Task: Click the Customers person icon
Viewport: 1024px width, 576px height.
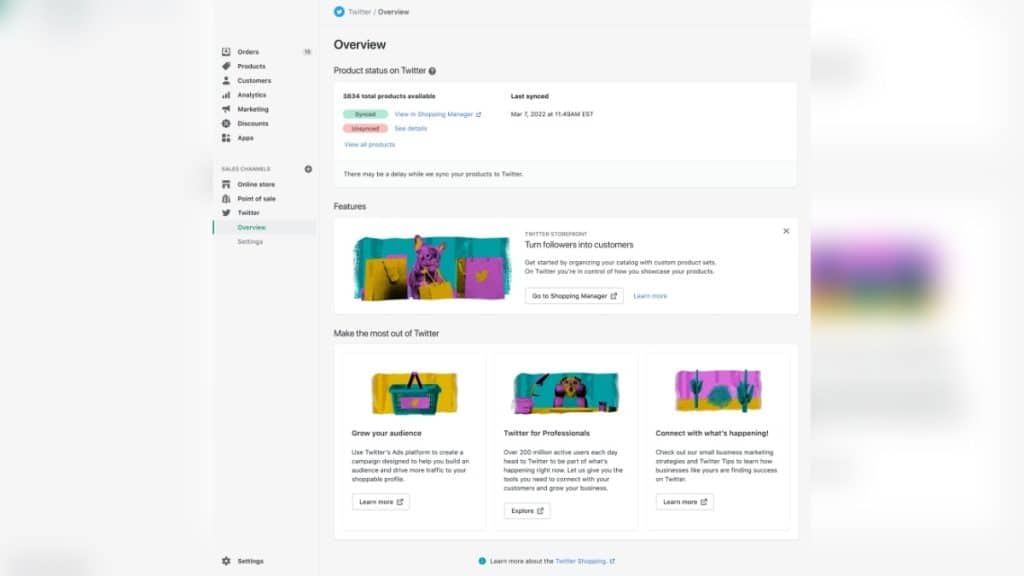Action: coord(226,80)
